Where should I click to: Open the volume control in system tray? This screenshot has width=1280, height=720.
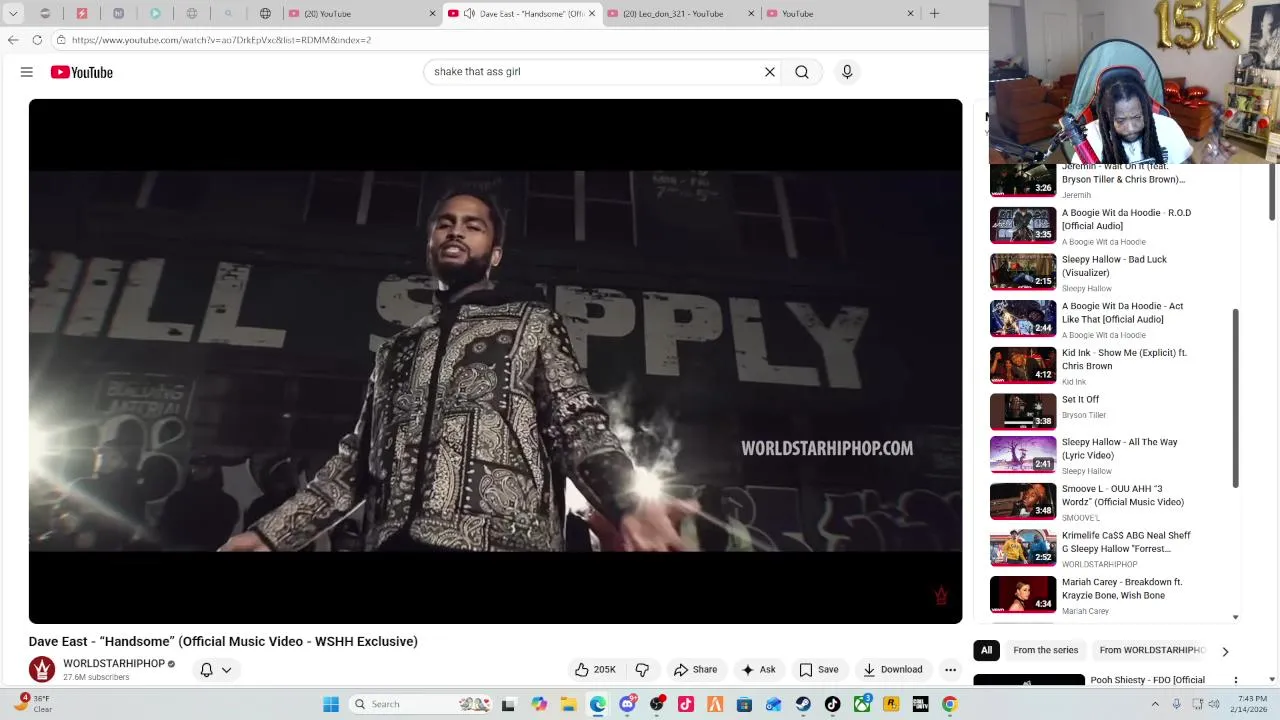[x=1214, y=704]
